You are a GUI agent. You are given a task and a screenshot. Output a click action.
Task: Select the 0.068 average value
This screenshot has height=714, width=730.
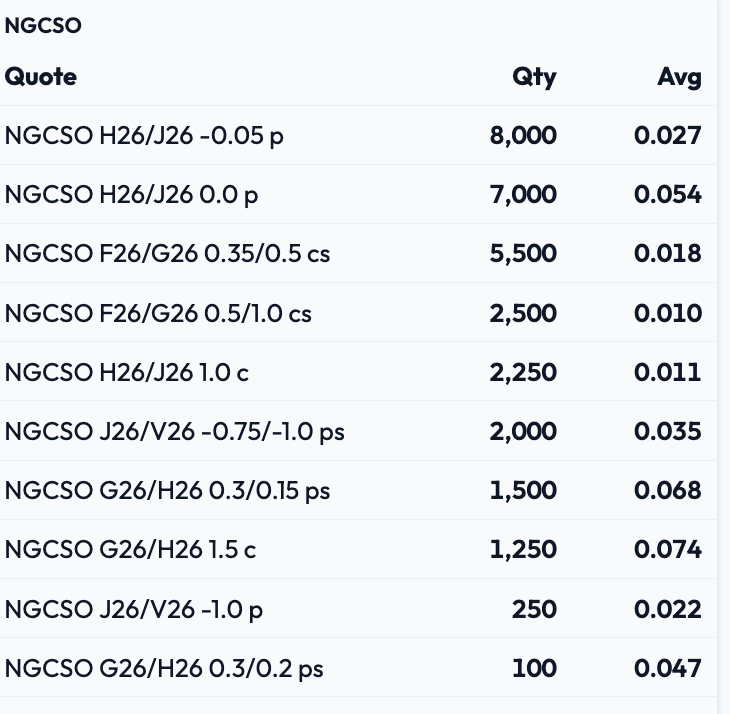click(x=668, y=491)
